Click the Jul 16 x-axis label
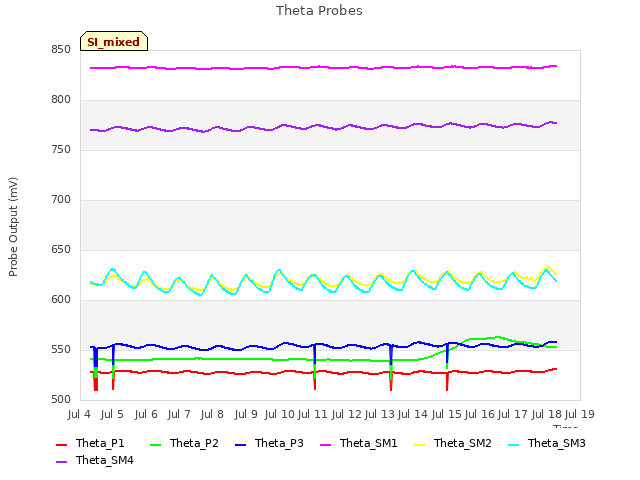Viewport: 640px width, 480px height. click(480, 414)
